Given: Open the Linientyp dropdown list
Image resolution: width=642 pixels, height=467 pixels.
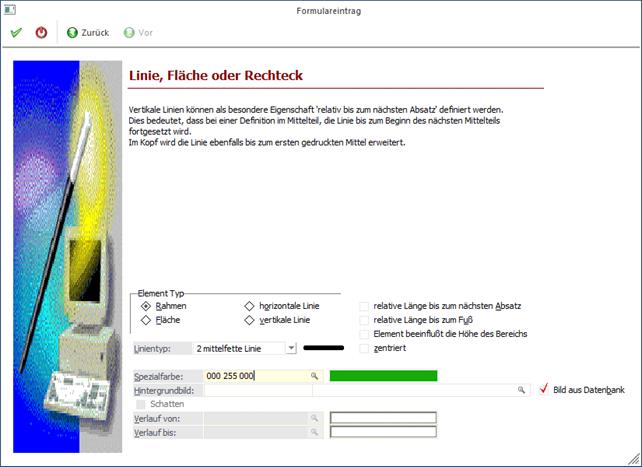Looking at the screenshot, I should [x=291, y=348].
